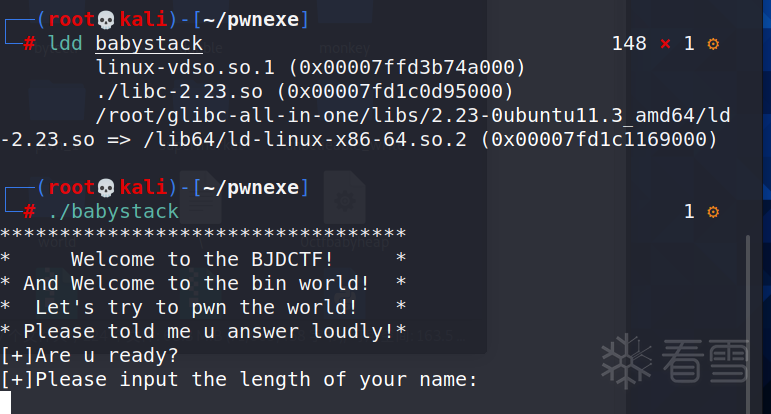Viewport: 771px width, 414px height.
Task: Click the red # symbol before ./babystack
Action: 30,212
